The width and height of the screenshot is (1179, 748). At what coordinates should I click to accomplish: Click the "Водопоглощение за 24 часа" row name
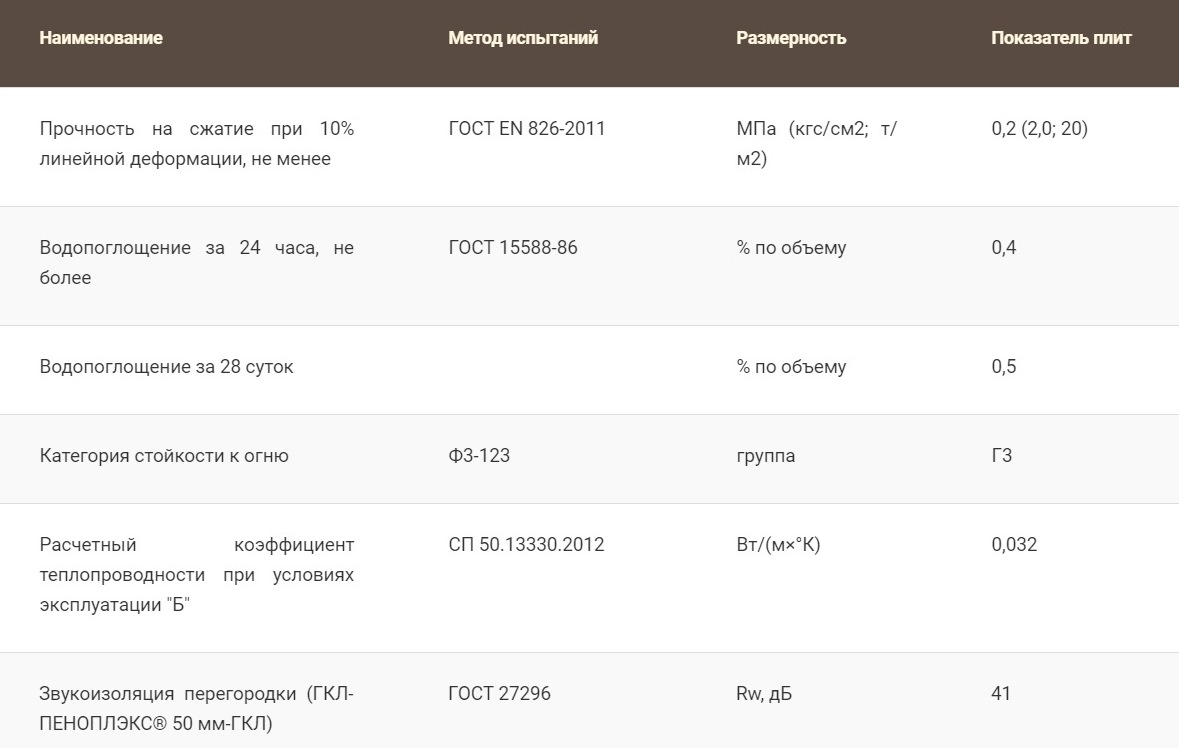pos(196,262)
